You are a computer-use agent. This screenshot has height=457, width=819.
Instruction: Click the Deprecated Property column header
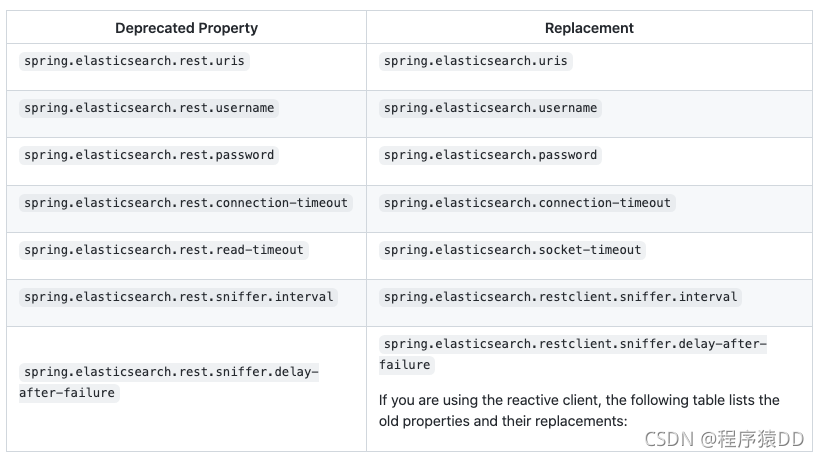186,28
